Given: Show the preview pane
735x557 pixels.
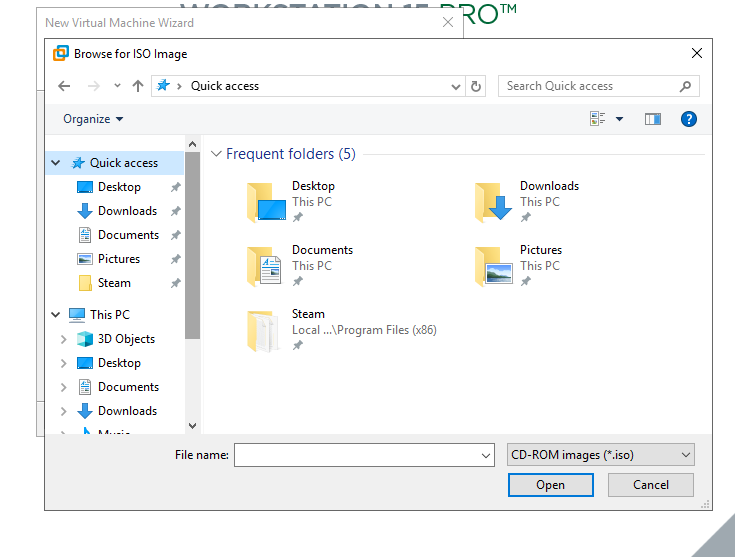Looking at the screenshot, I should [x=652, y=119].
